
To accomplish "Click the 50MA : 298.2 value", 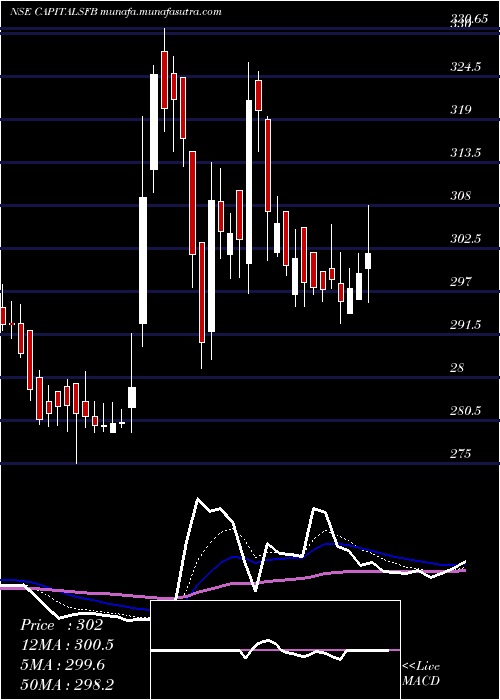I will point(67,685).
